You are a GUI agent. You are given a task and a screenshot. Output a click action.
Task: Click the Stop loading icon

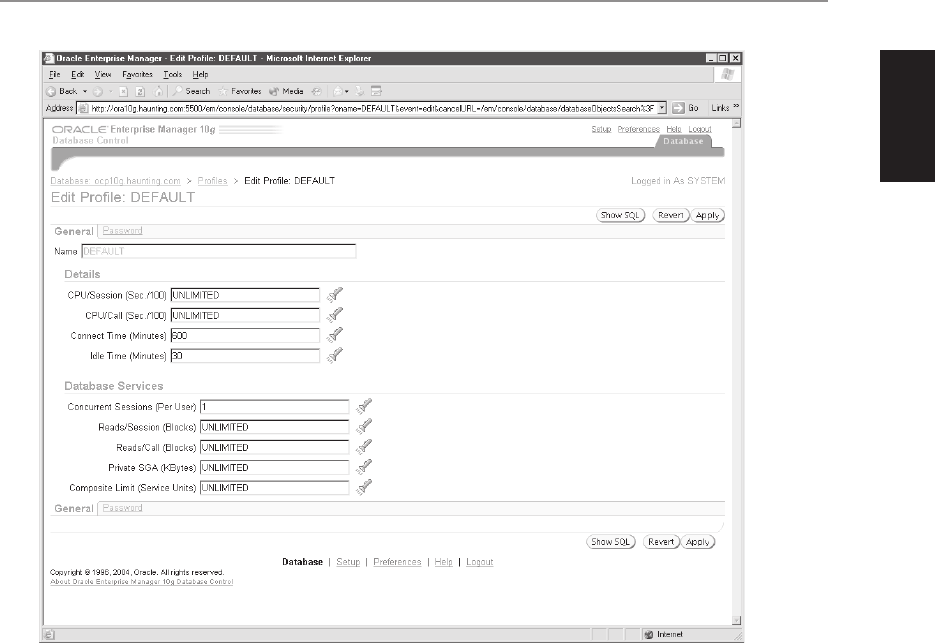123,91
